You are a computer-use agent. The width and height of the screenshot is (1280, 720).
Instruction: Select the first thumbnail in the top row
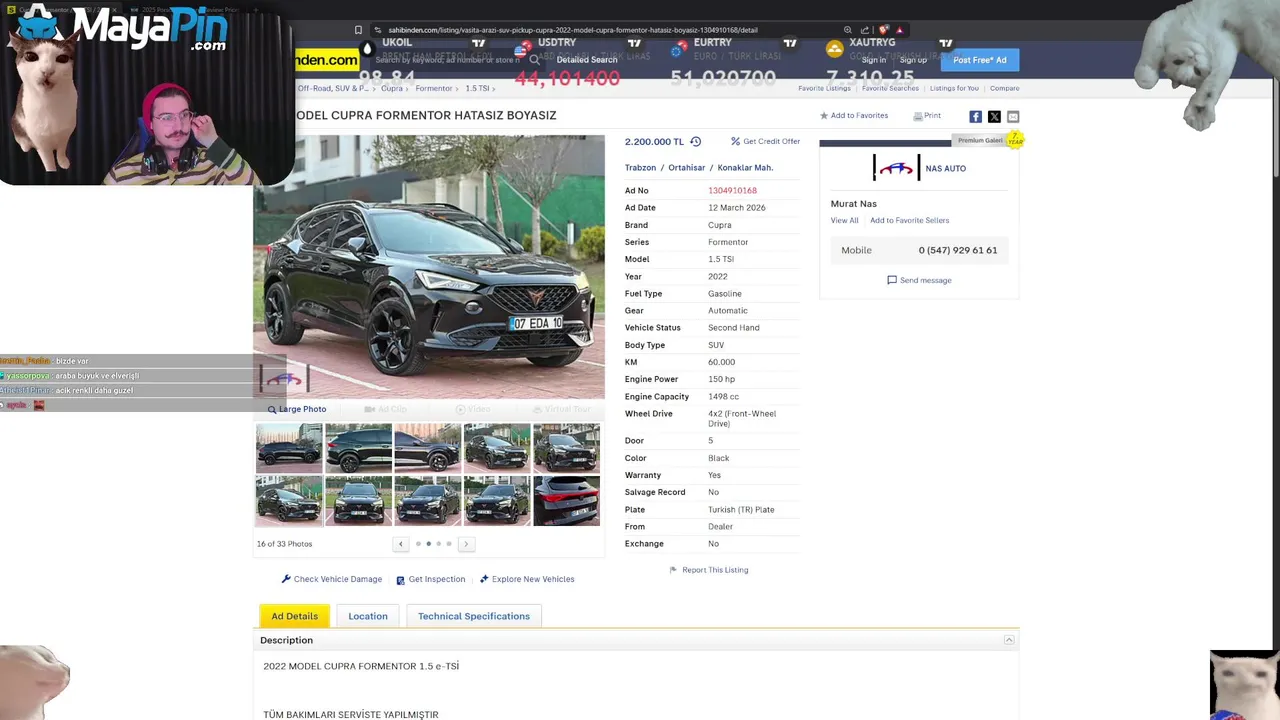coord(289,448)
